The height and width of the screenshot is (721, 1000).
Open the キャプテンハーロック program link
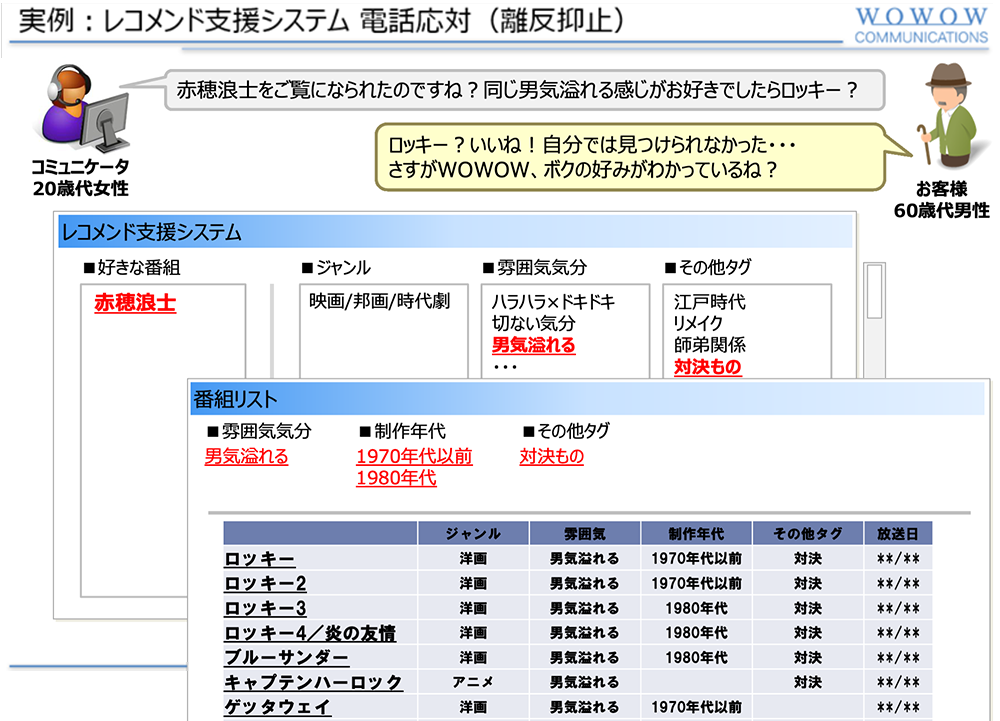(x=313, y=683)
